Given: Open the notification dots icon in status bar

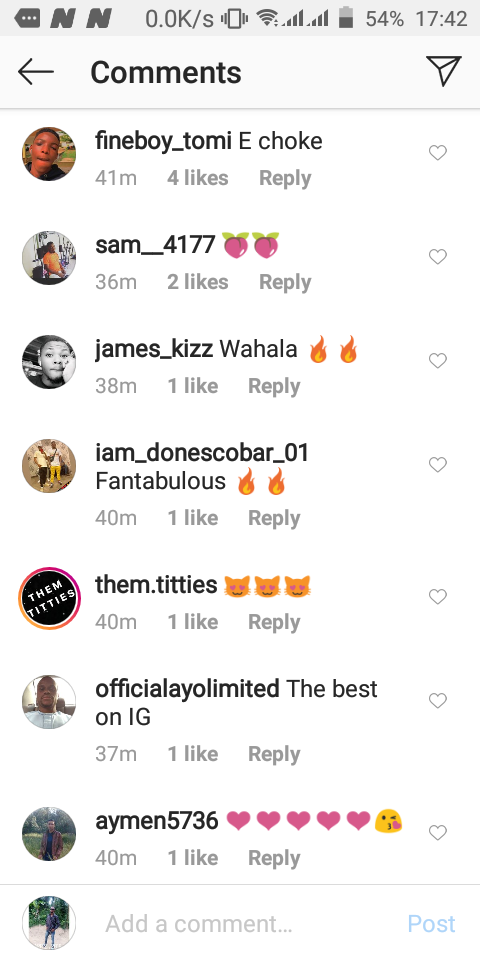Looking at the screenshot, I should pos(26,18).
